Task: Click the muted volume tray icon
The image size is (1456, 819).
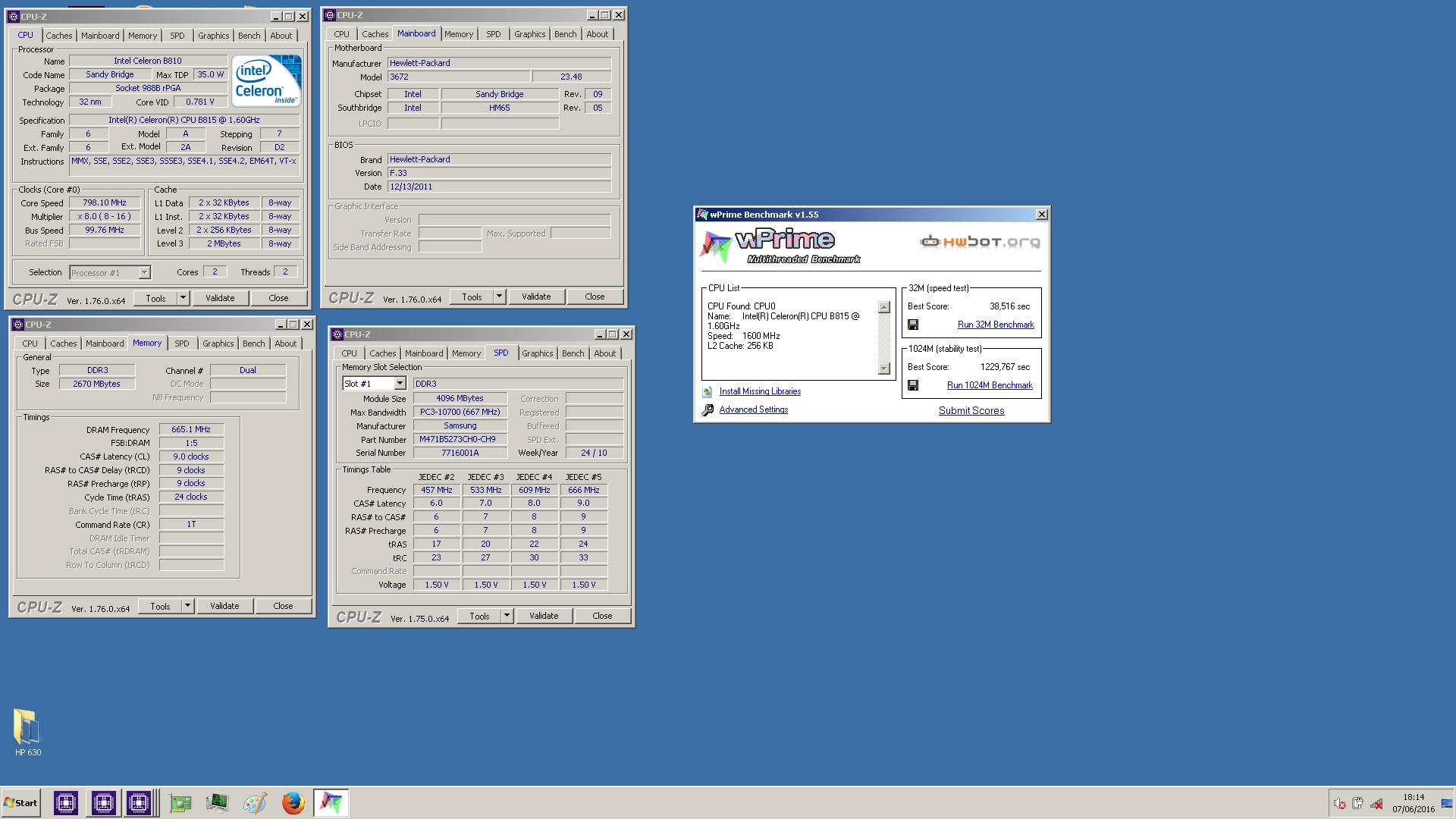Action: click(1339, 804)
